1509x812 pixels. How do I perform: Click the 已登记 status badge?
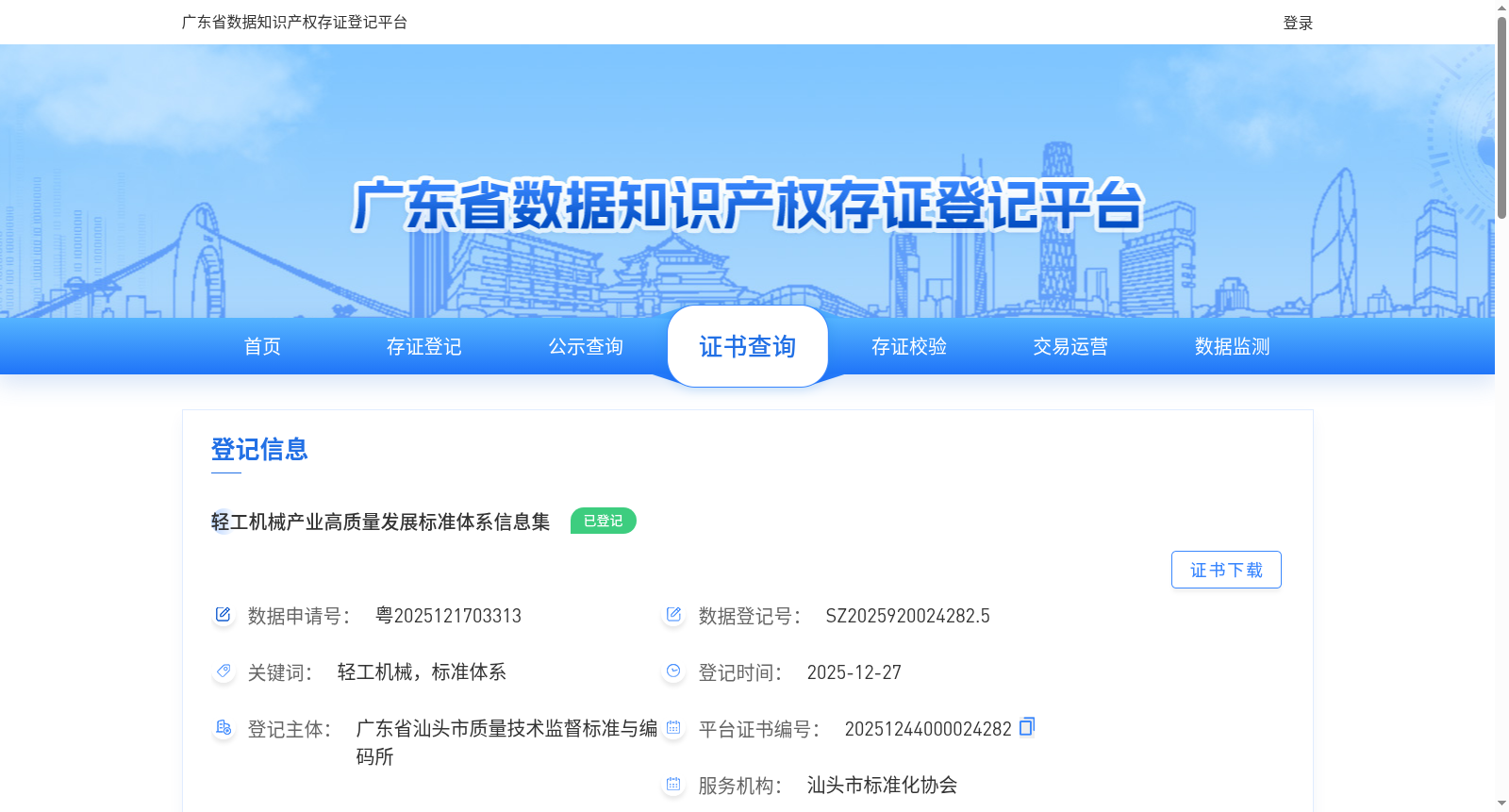pyautogui.click(x=604, y=521)
